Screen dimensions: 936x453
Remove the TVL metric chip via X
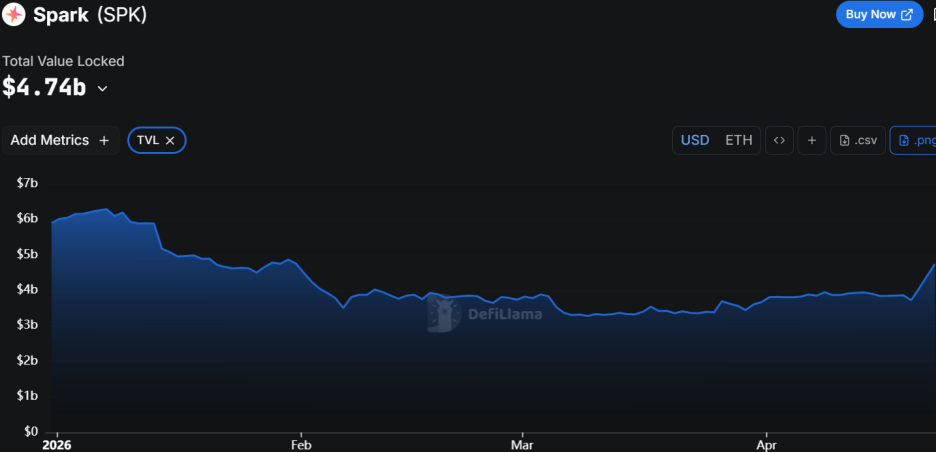[170, 141]
